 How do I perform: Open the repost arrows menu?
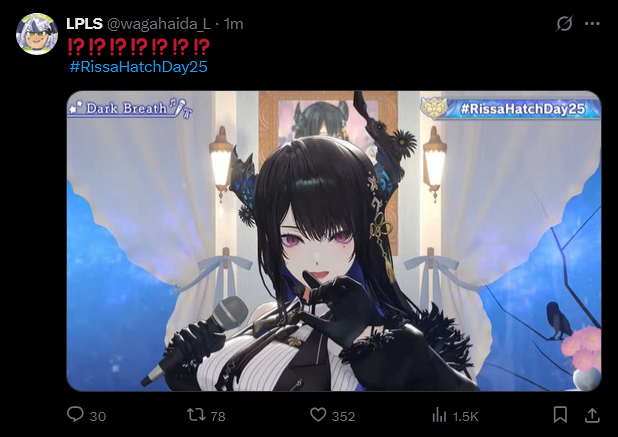tap(196, 415)
